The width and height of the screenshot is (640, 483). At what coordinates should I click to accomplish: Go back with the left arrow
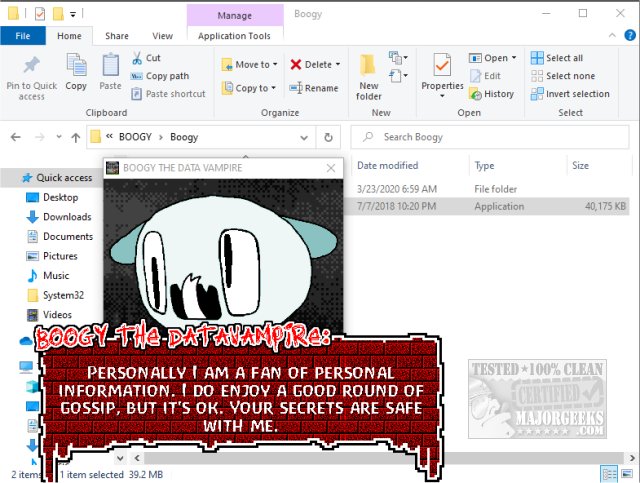tap(16, 137)
